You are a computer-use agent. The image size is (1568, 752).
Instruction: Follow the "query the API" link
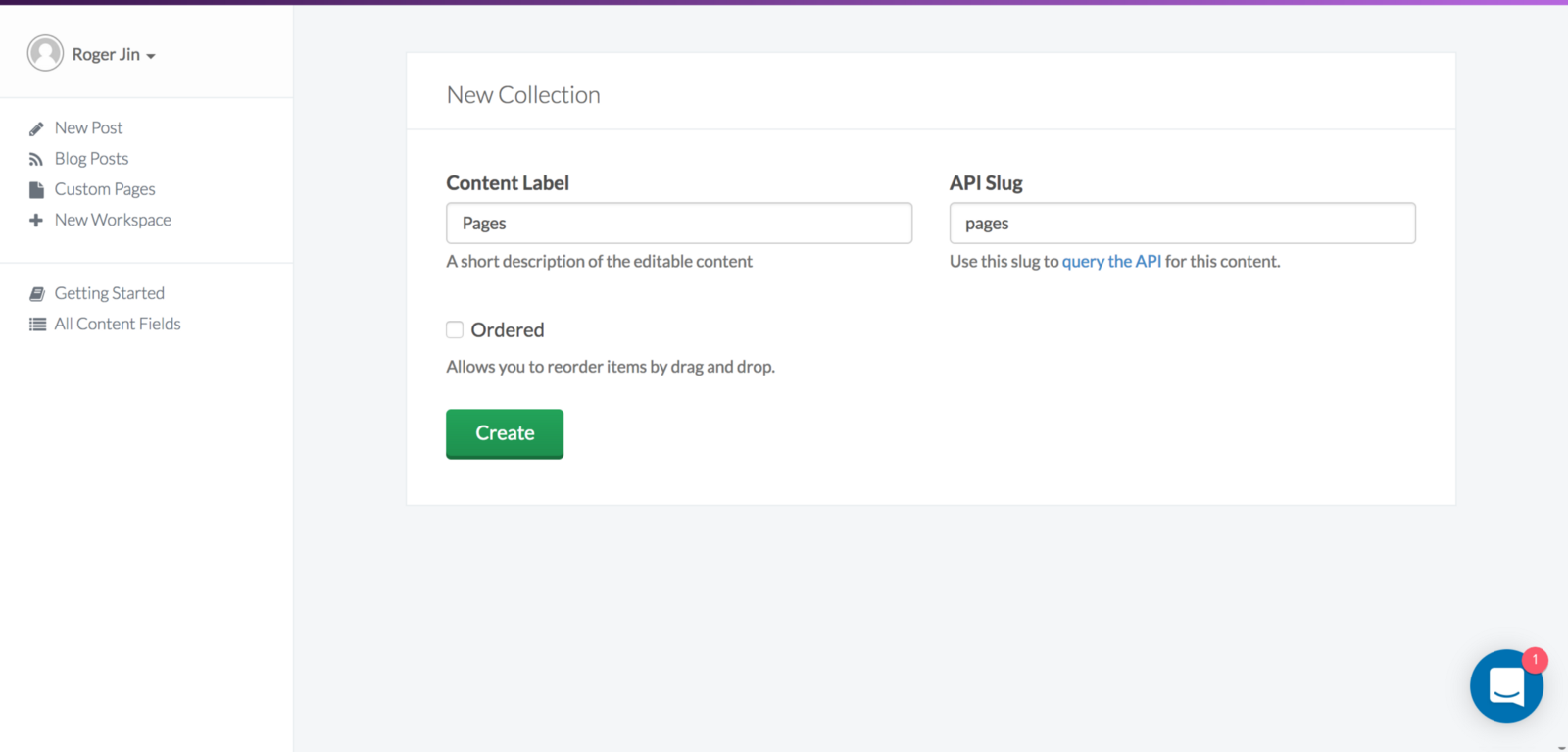1111,261
